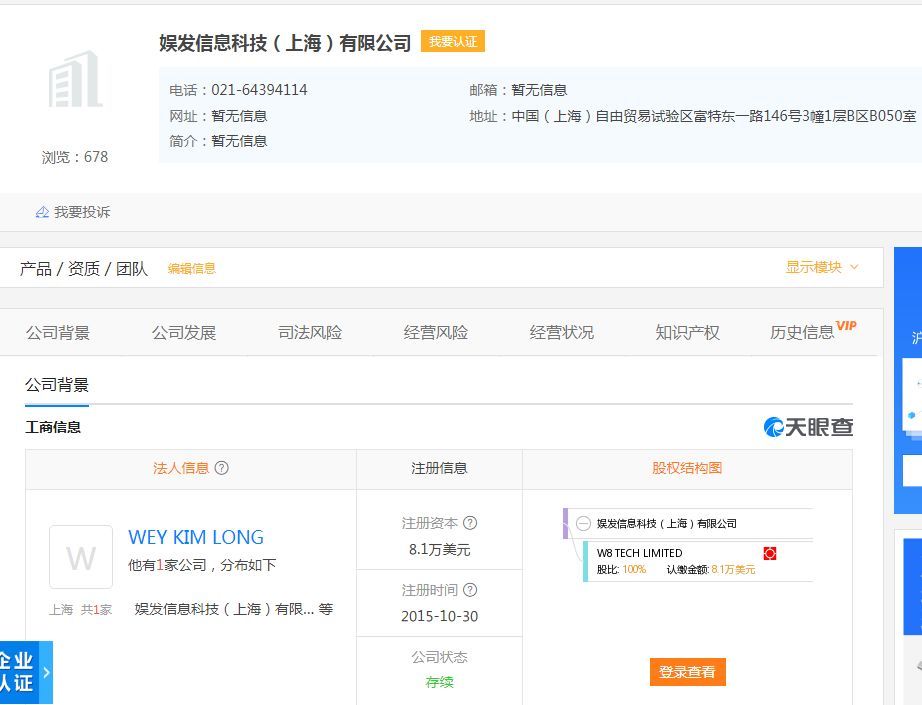Viewport: 922px width, 705px height.
Task: Open the 司法风险 tab
Action: point(310,333)
